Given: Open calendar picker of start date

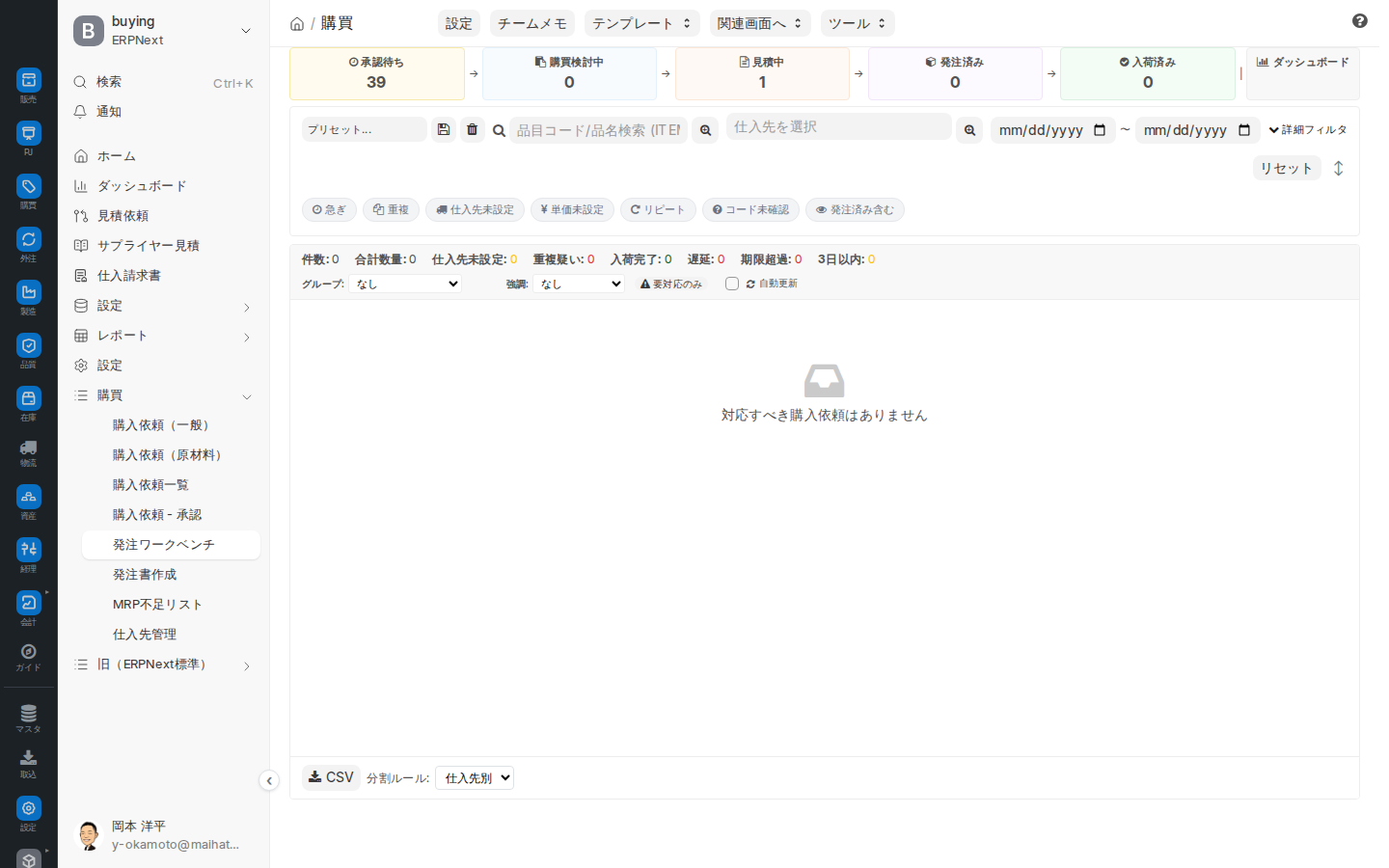Looking at the screenshot, I should 1100,130.
